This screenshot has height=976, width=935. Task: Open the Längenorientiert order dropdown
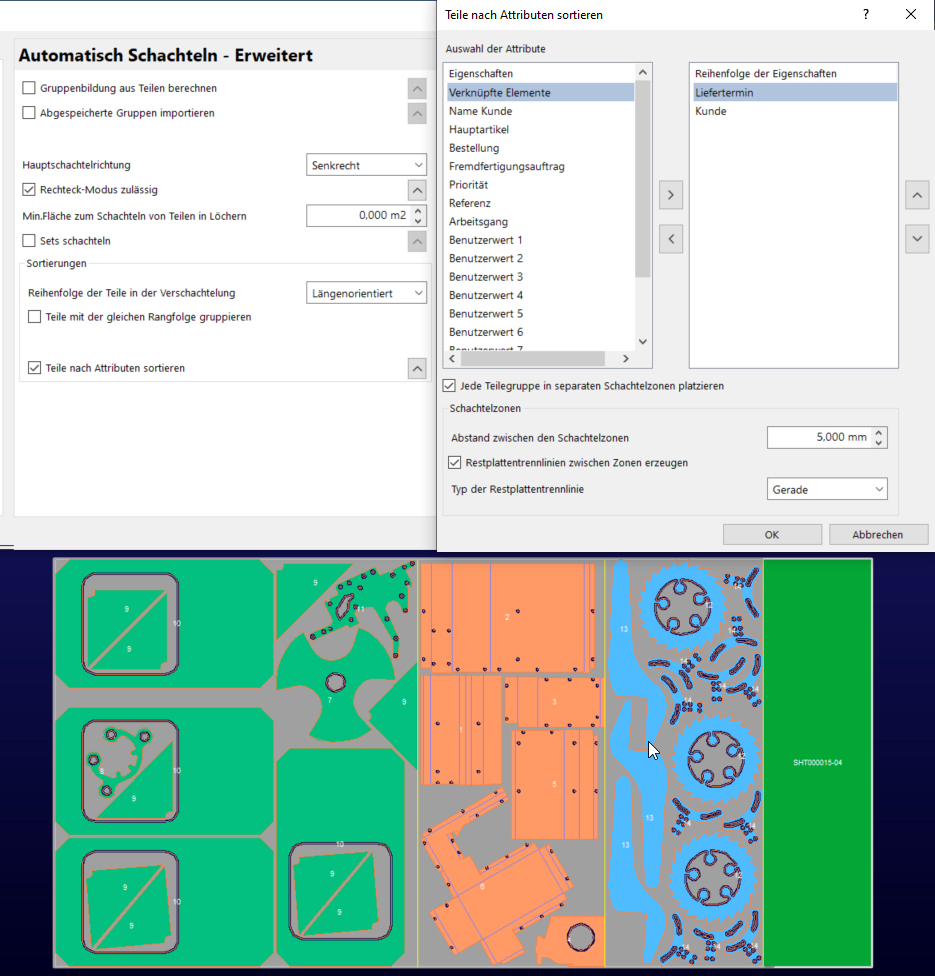(367, 293)
